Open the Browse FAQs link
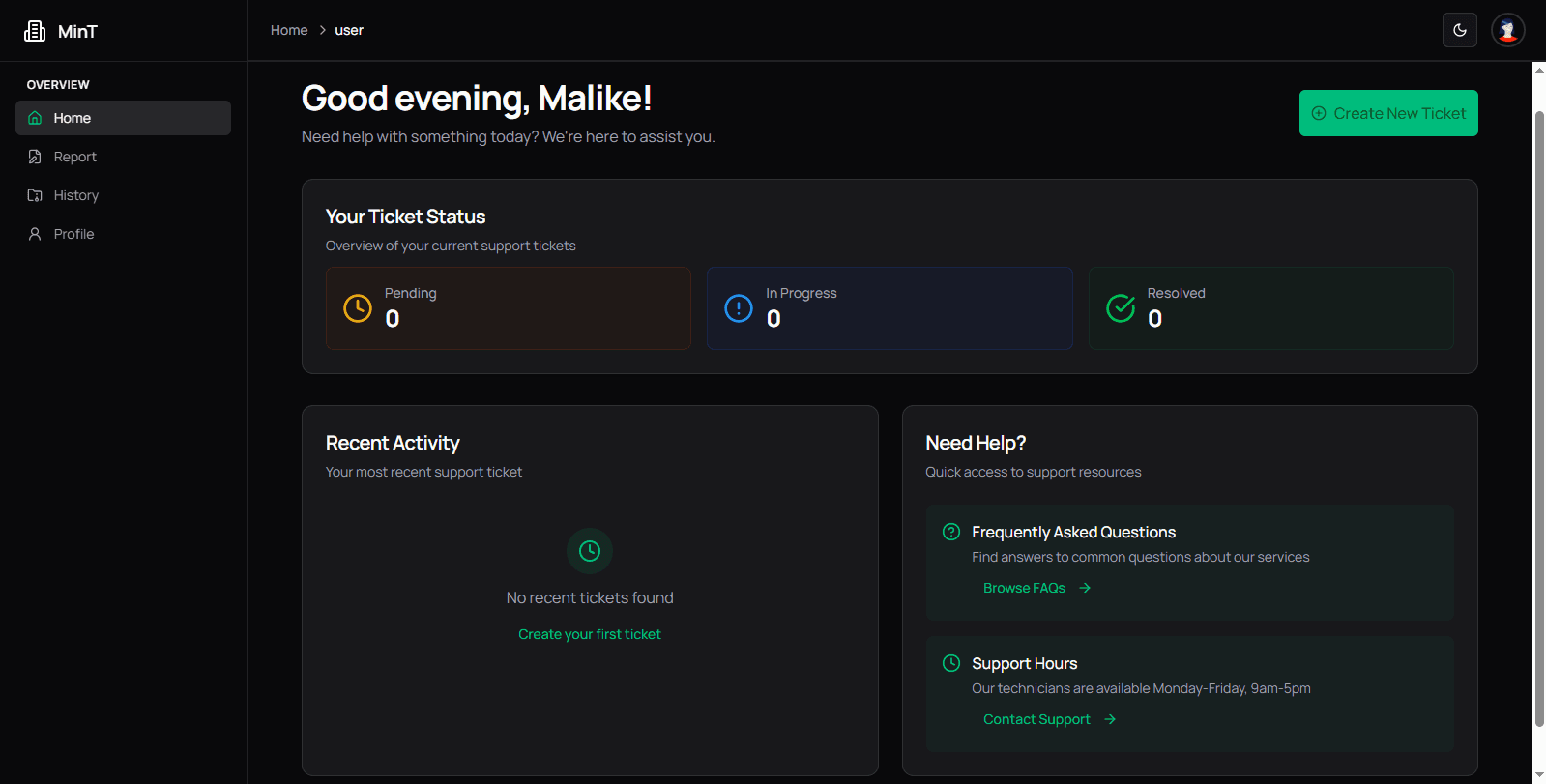 point(1024,588)
